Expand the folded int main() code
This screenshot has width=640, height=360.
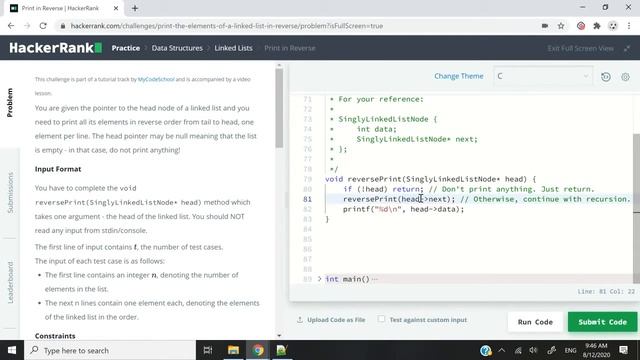pyautogui.click(x=320, y=279)
